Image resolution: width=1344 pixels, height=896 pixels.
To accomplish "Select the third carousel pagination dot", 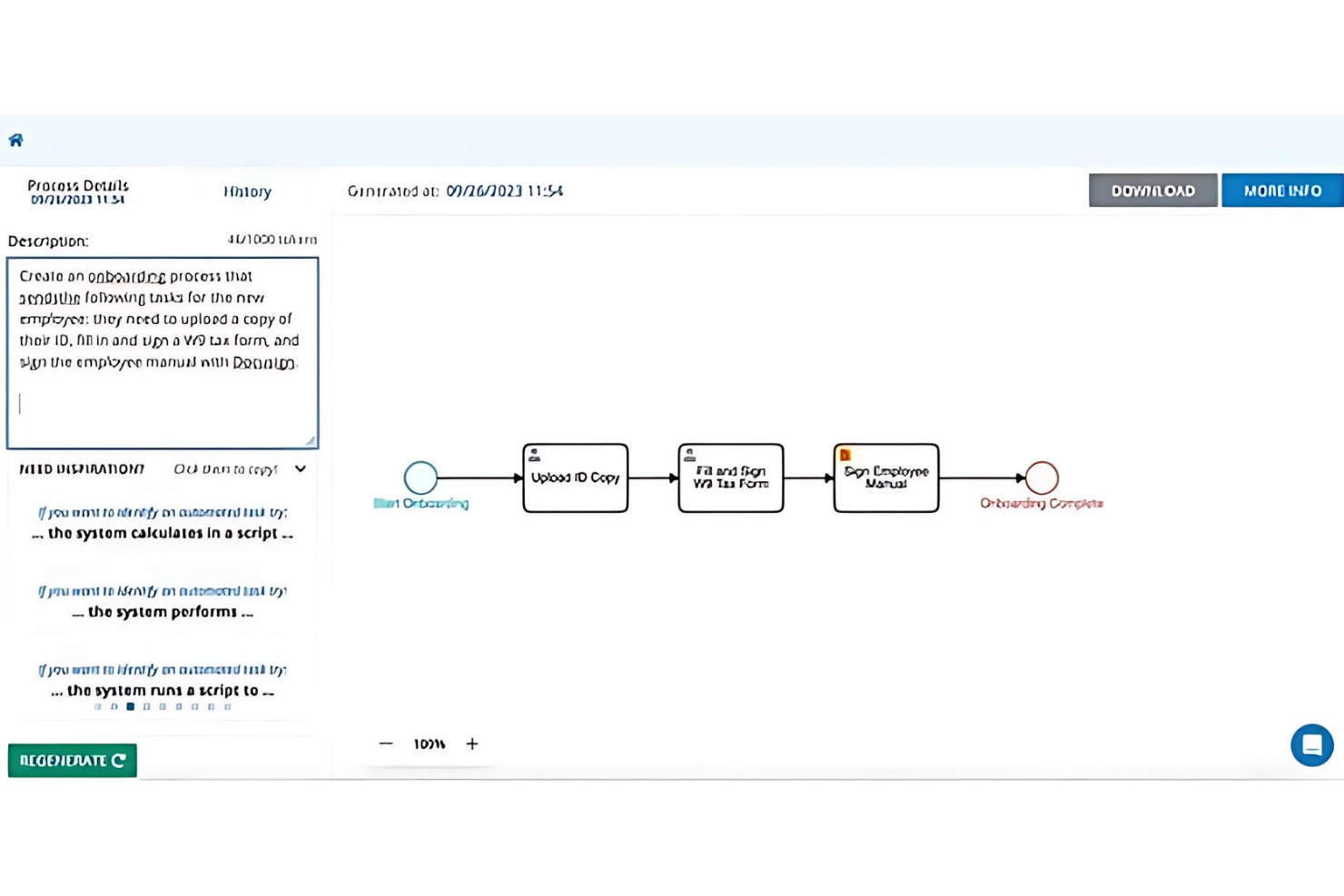I will click(x=130, y=706).
